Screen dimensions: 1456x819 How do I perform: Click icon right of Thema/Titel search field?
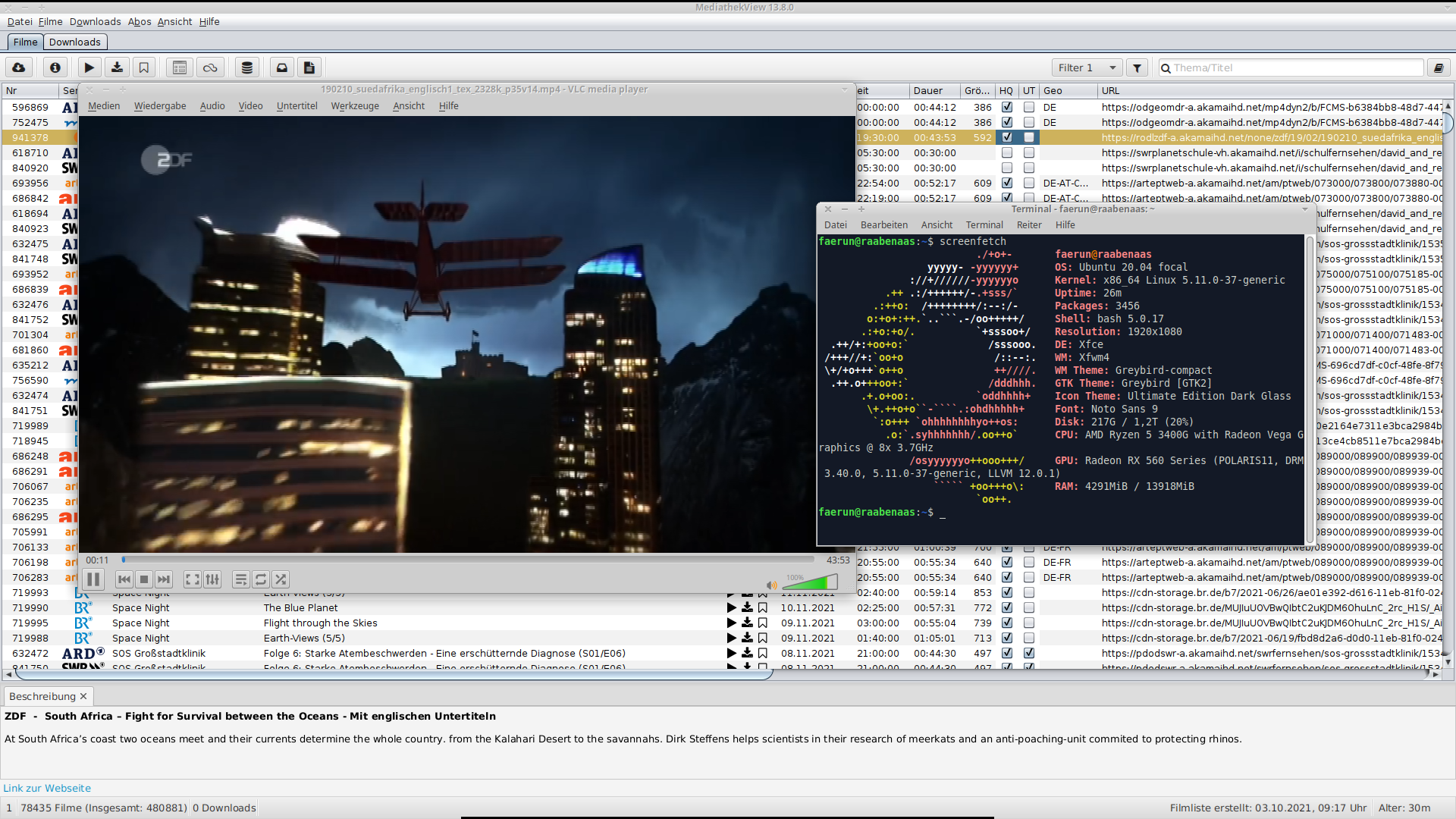click(1438, 68)
